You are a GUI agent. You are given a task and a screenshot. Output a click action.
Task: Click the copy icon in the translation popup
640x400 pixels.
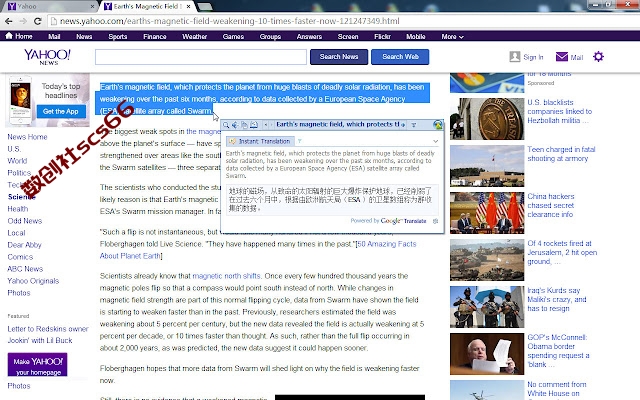pos(244,125)
